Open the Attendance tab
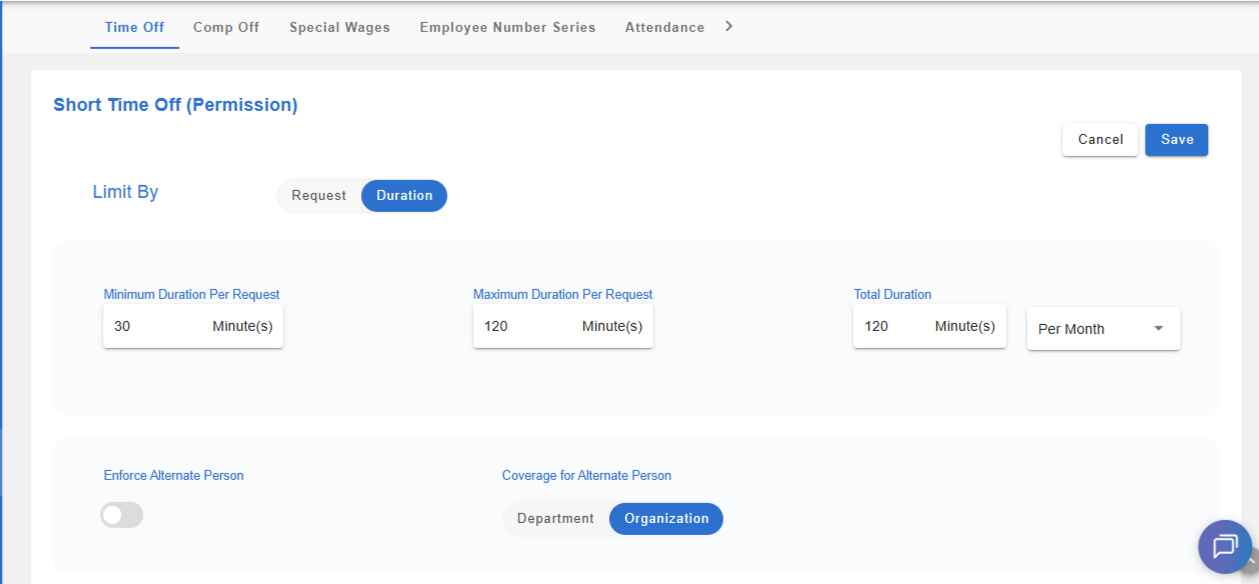Image resolution: width=1259 pixels, height=584 pixels. (664, 27)
